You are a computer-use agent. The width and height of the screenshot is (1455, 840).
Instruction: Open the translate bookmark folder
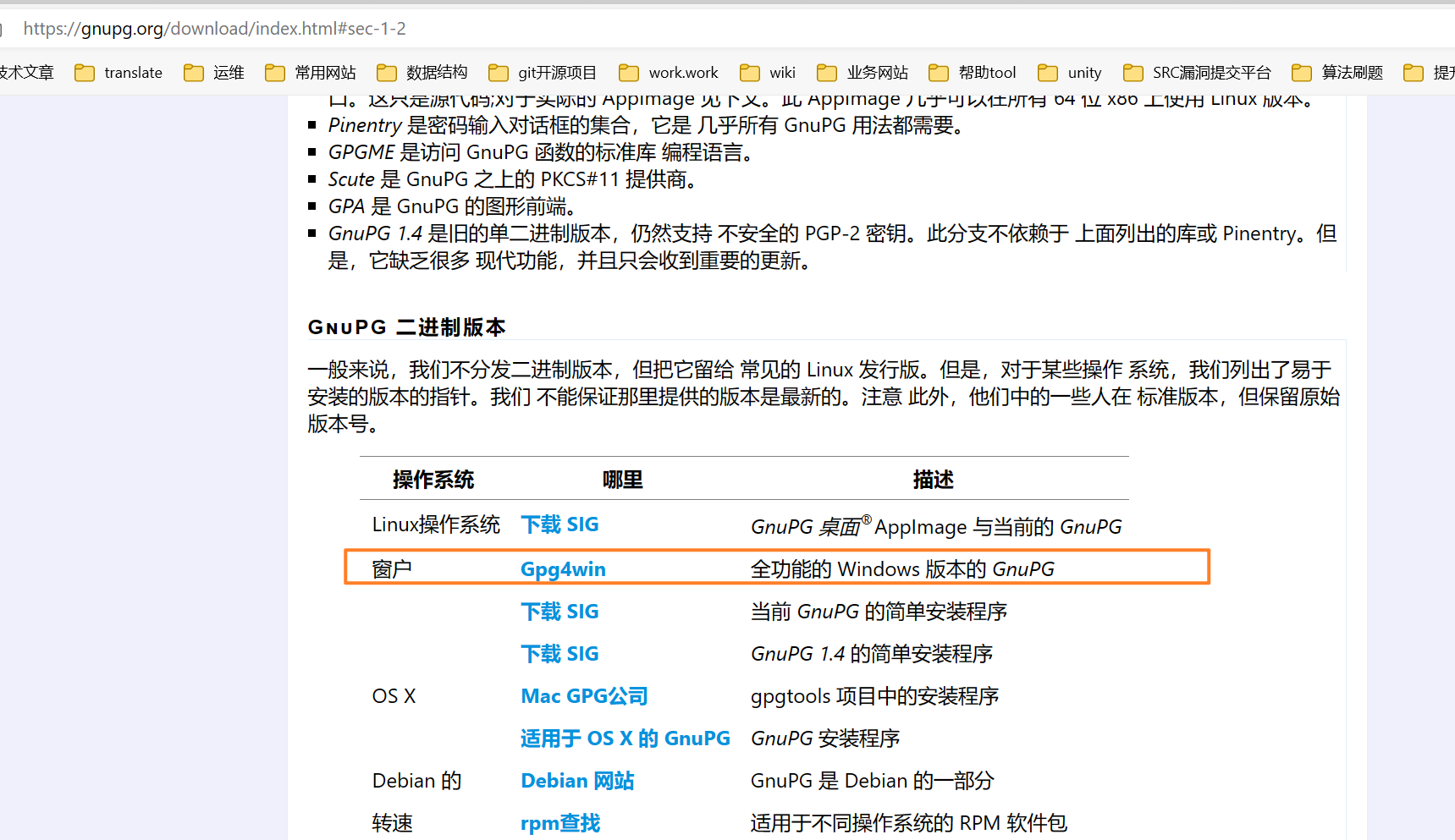pyautogui.click(x=118, y=73)
